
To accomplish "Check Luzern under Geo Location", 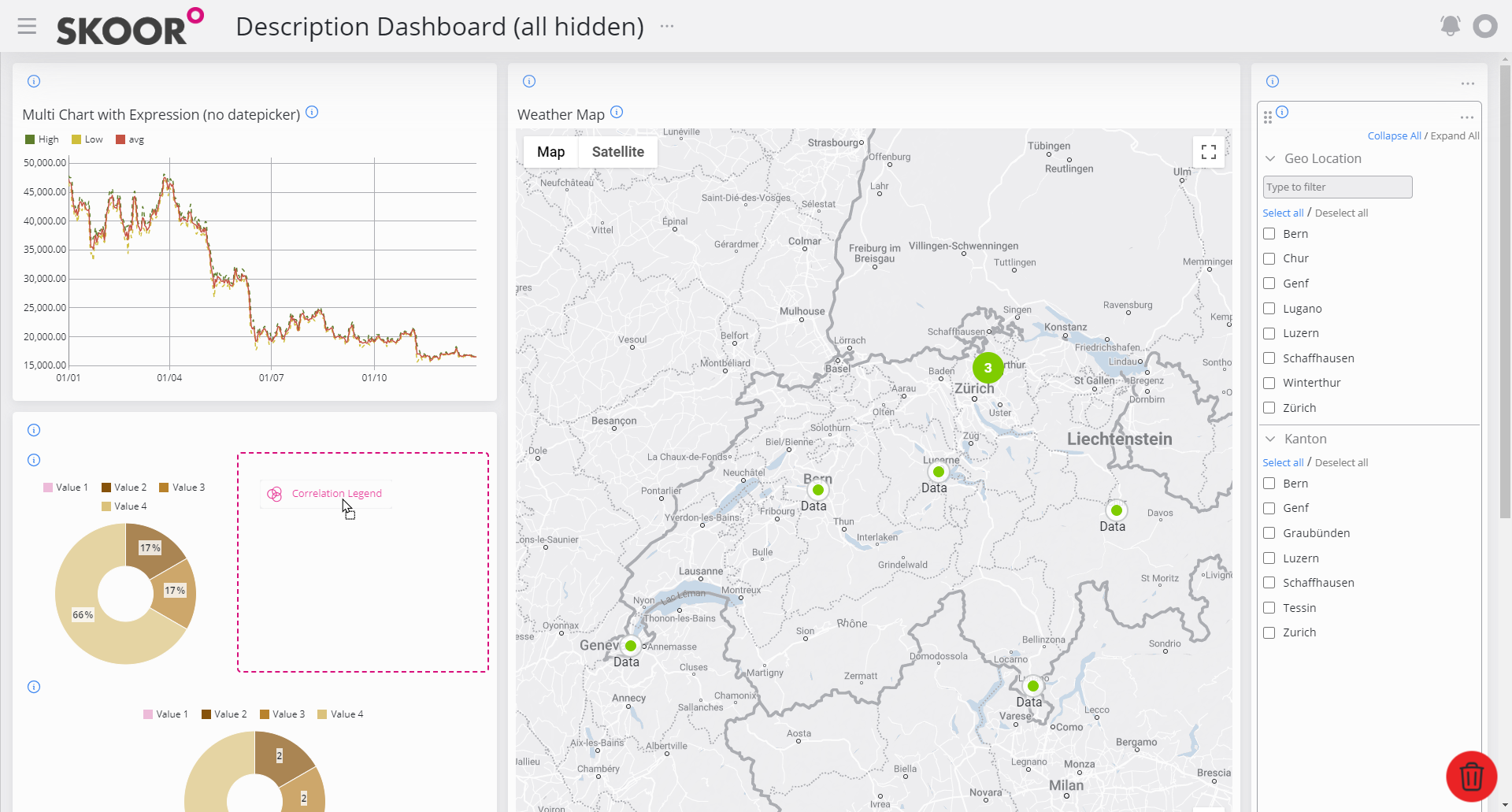I will click(x=1269, y=333).
